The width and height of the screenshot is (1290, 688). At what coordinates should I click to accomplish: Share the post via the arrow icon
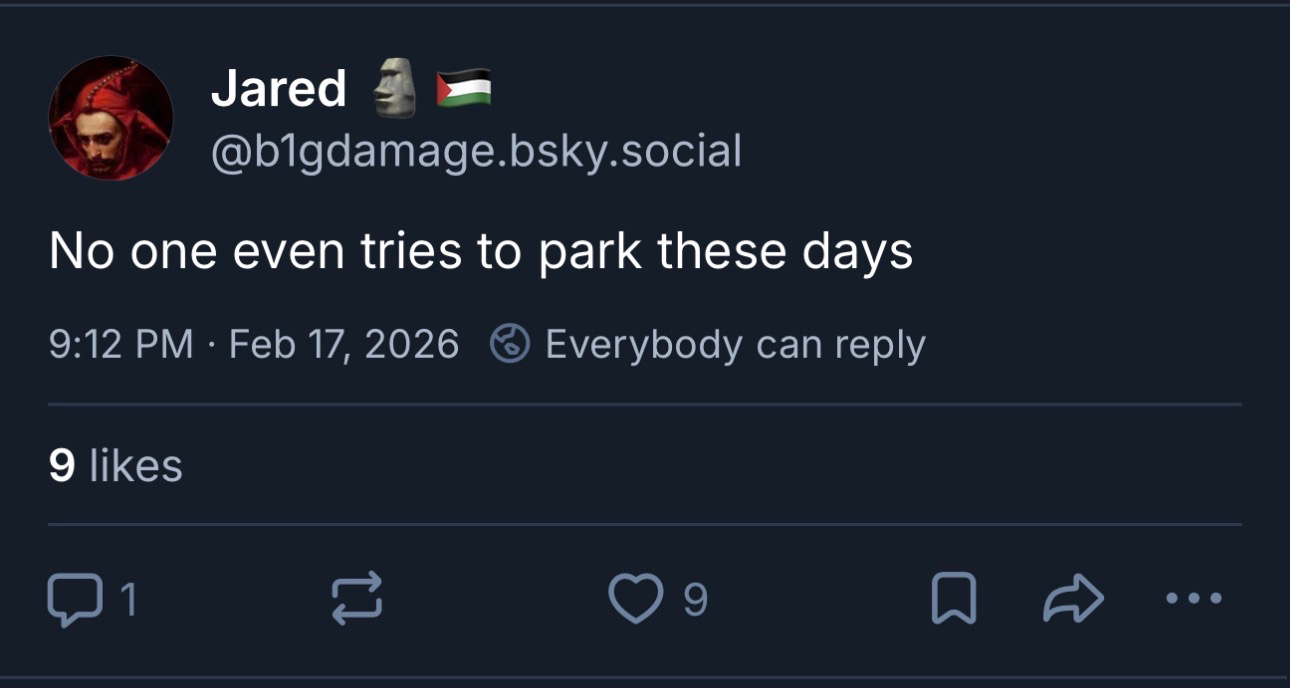1073,600
